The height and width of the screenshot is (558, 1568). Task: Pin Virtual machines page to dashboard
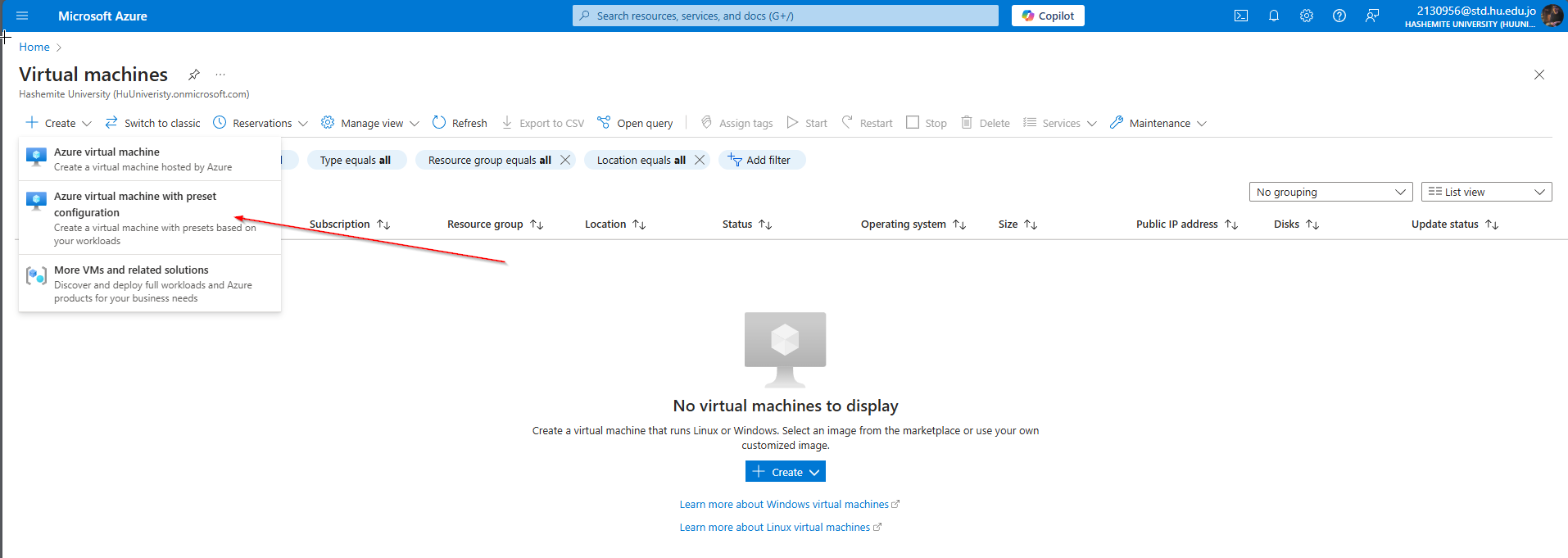click(x=194, y=75)
